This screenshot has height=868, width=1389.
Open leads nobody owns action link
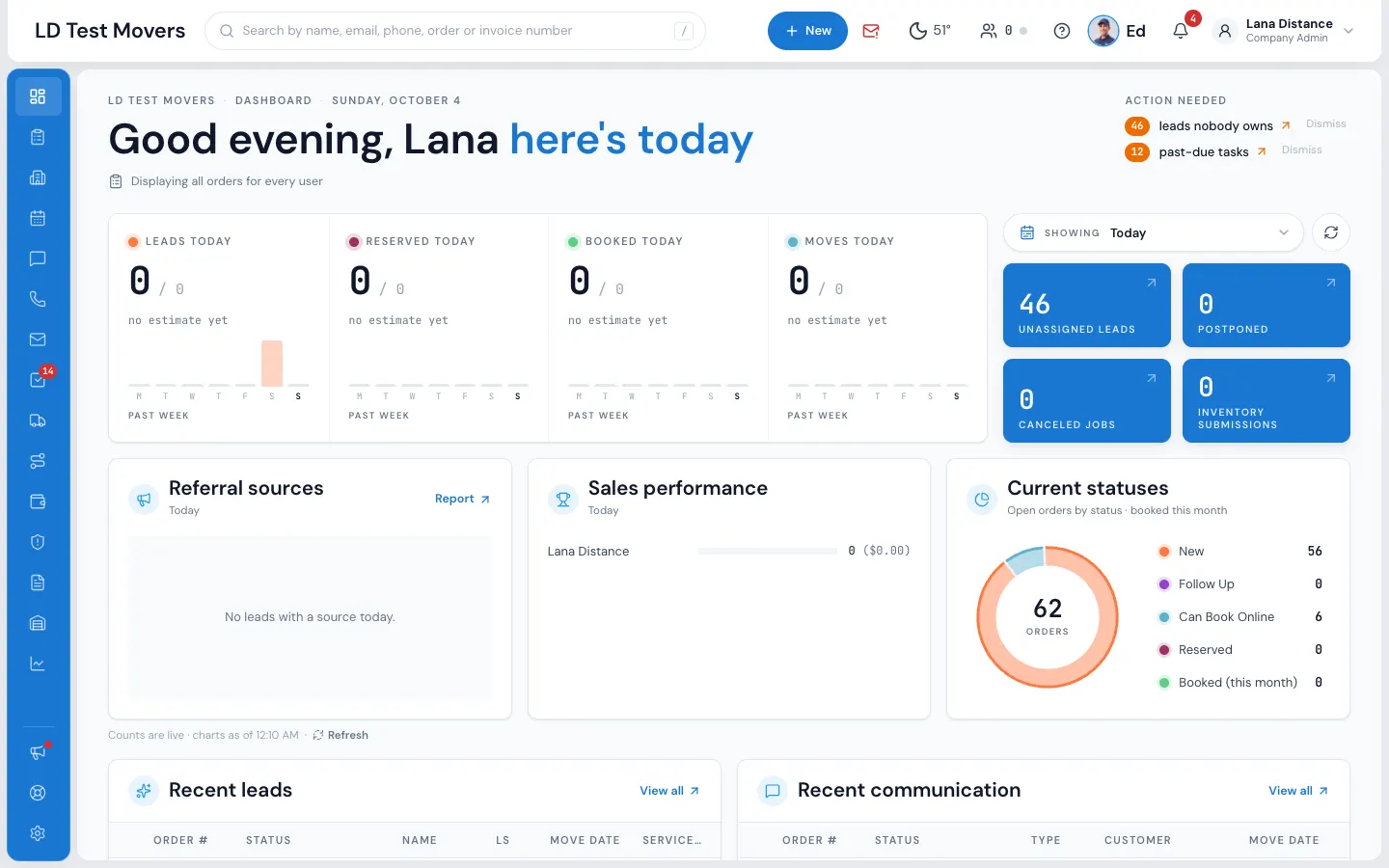pyautogui.click(x=1224, y=125)
